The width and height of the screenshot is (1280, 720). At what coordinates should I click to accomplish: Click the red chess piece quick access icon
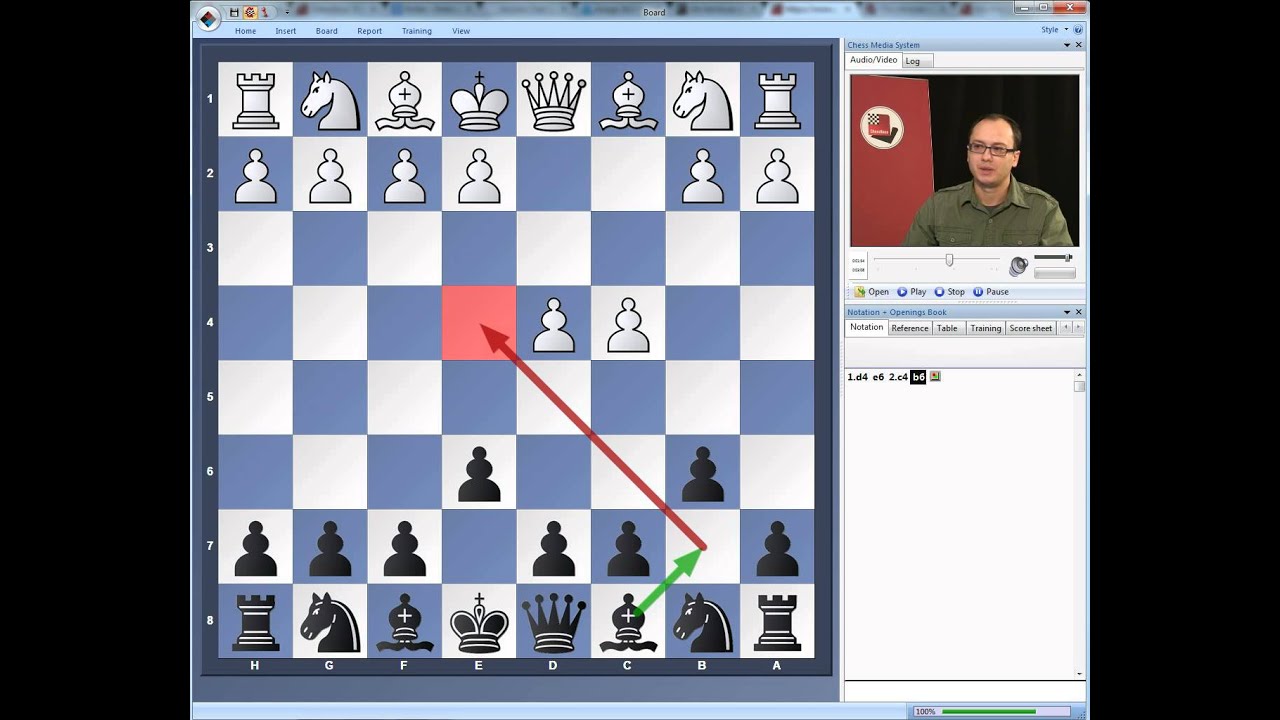[265, 13]
